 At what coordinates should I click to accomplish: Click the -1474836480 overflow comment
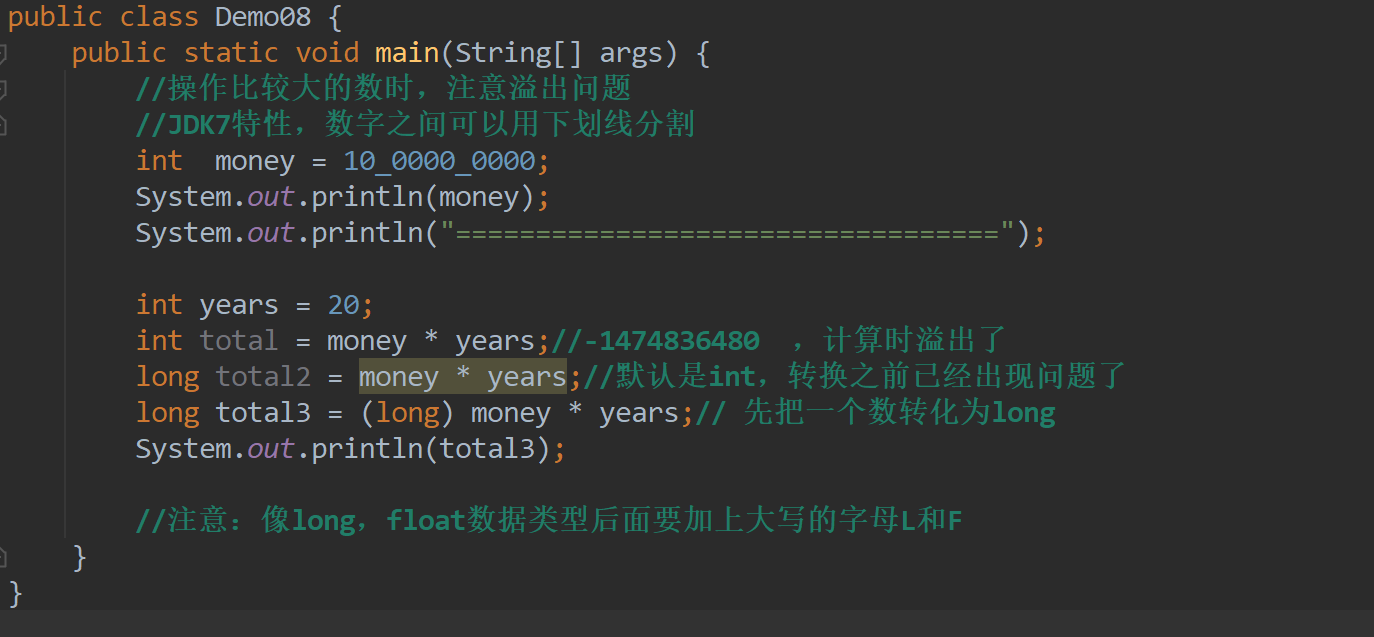coord(670,341)
